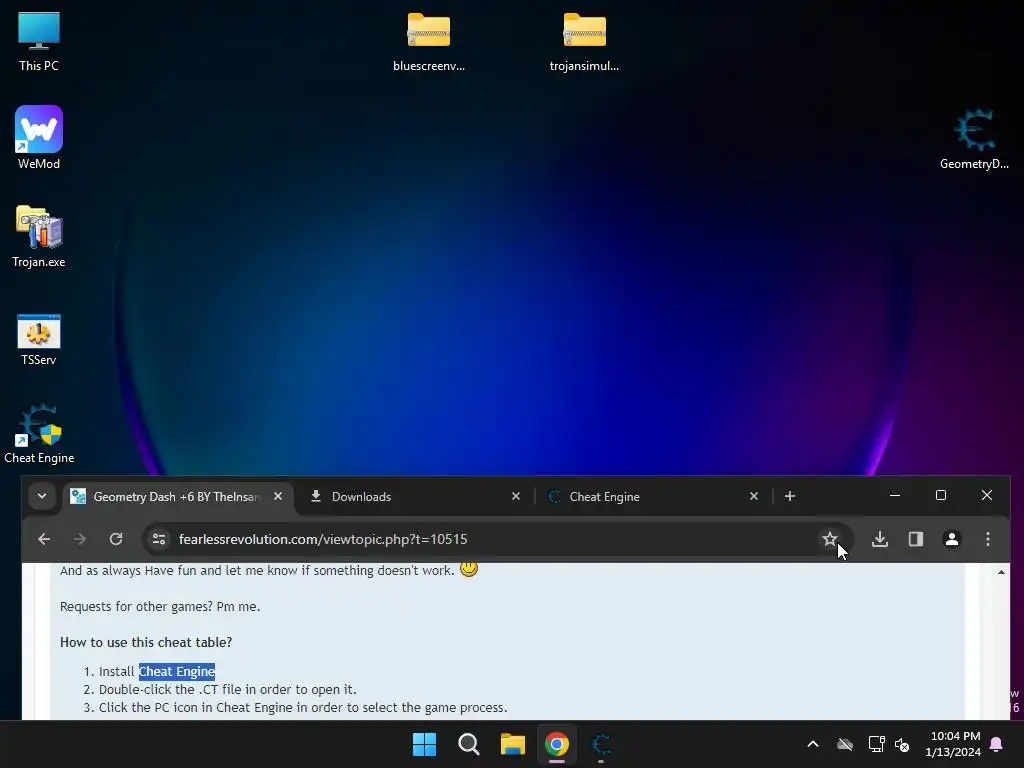Click the page scrollbar up arrow

pos(1001,572)
